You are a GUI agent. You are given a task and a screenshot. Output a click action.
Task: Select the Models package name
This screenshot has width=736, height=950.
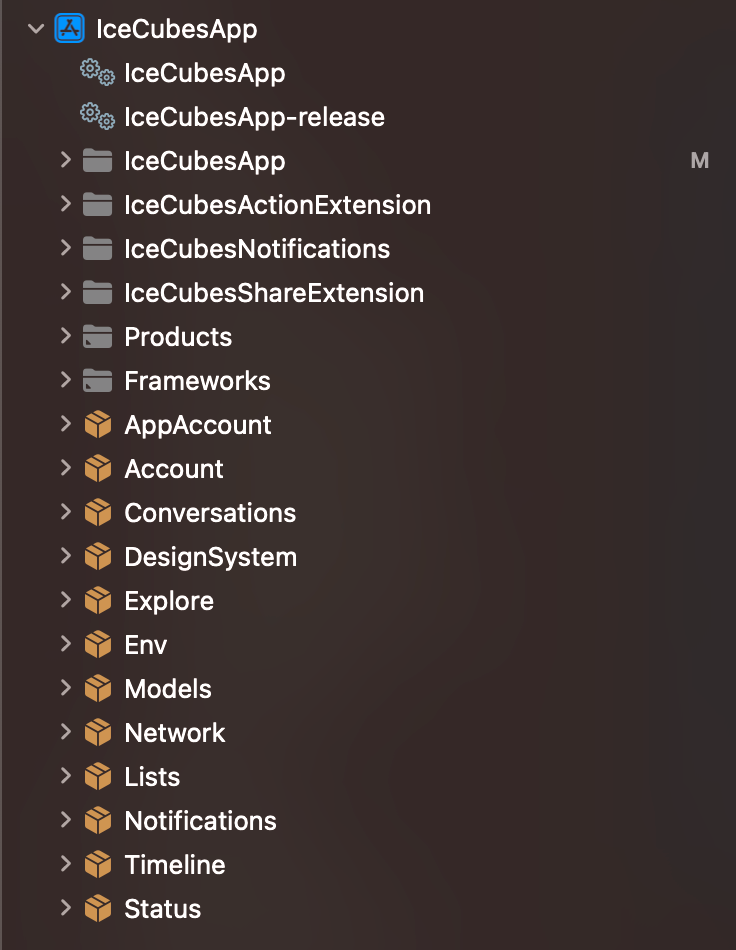pos(168,689)
